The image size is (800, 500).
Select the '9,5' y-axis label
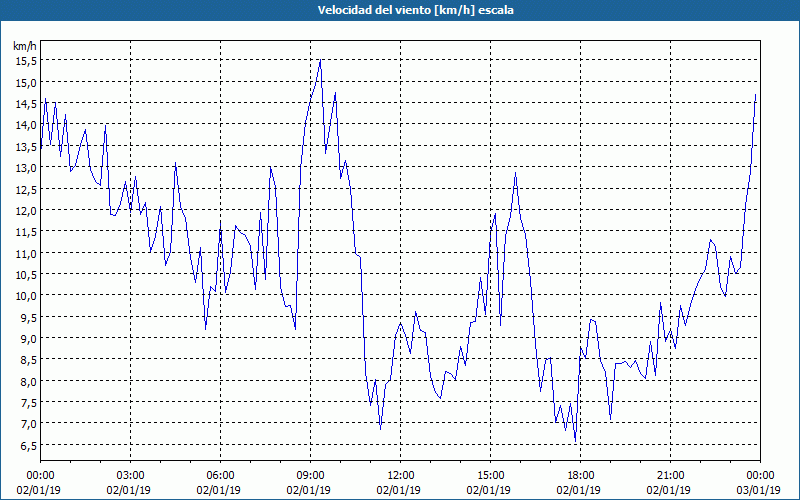click(28, 317)
